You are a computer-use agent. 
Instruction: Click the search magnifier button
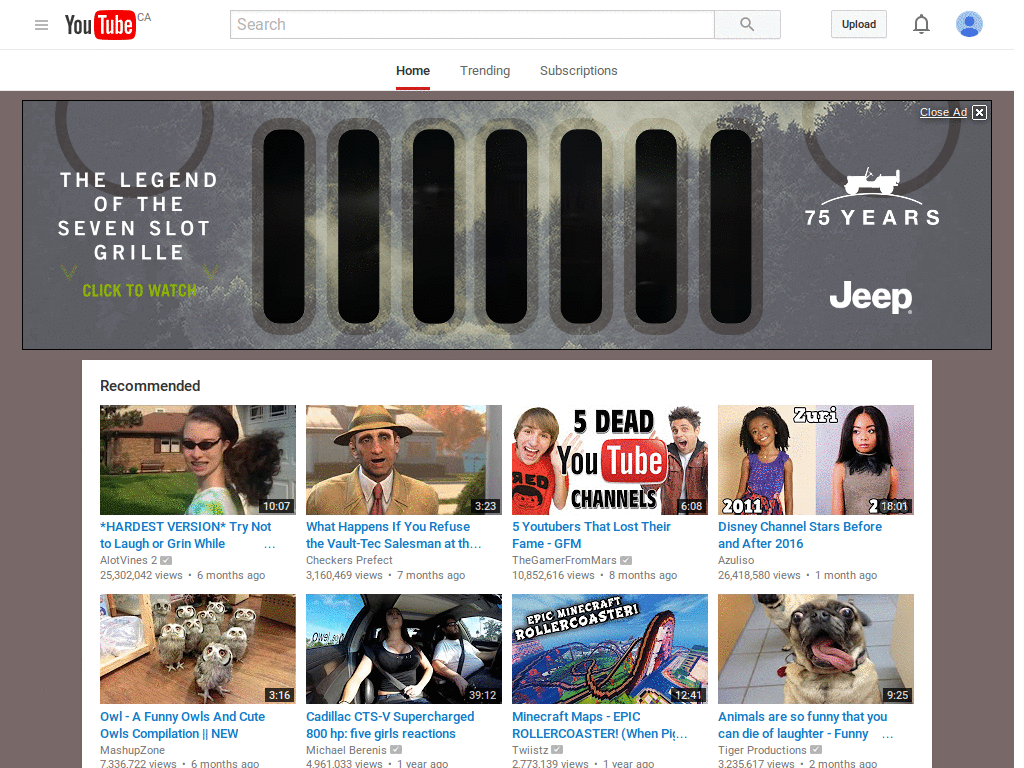[x=747, y=25]
